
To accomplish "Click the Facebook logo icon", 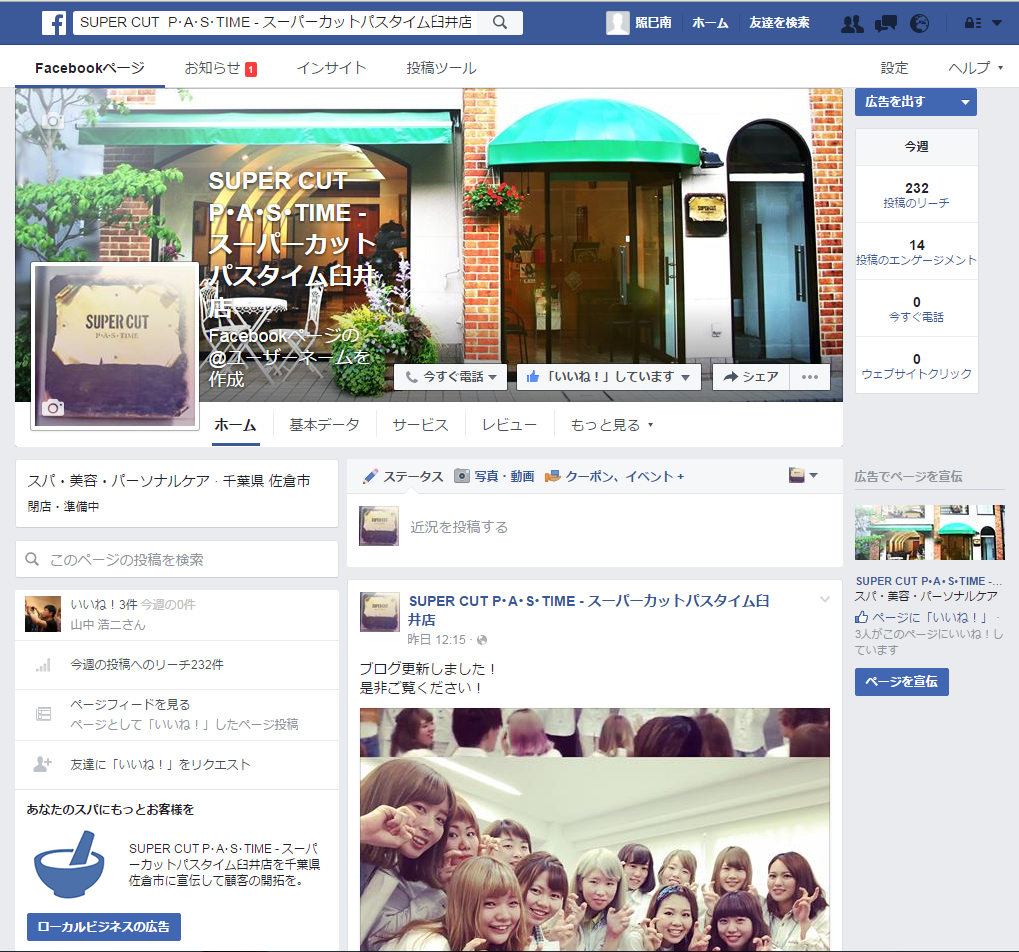I will [x=54, y=23].
